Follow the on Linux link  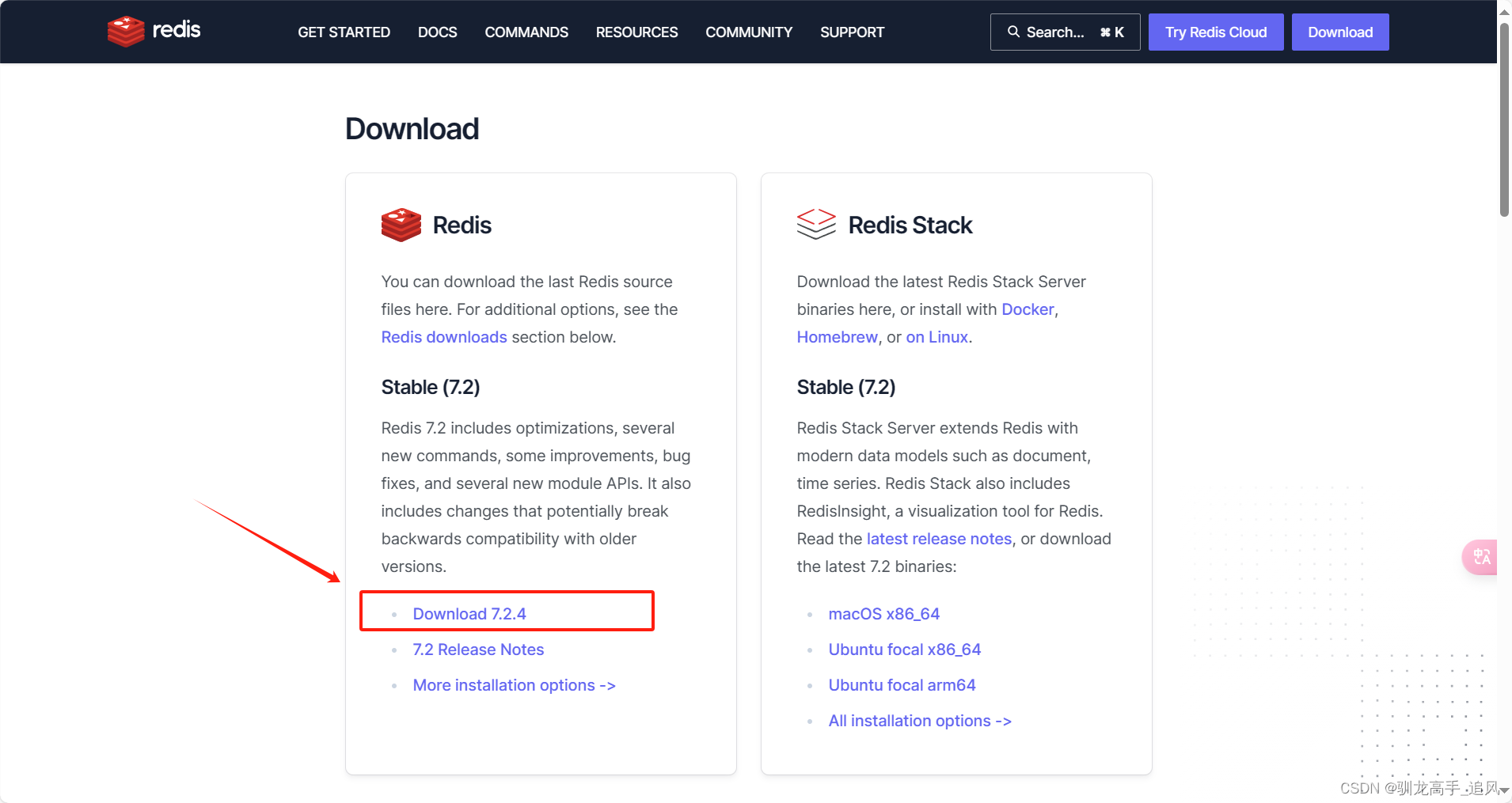coord(936,337)
